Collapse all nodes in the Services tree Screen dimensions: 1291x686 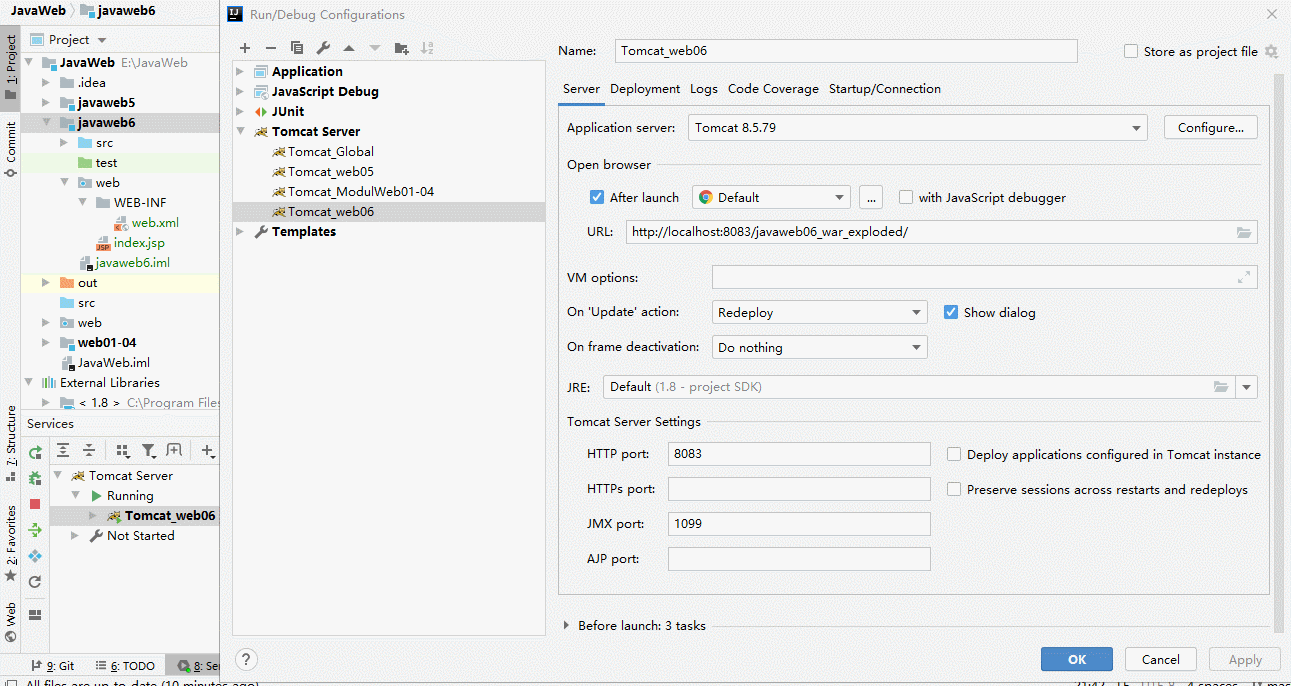(89, 451)
